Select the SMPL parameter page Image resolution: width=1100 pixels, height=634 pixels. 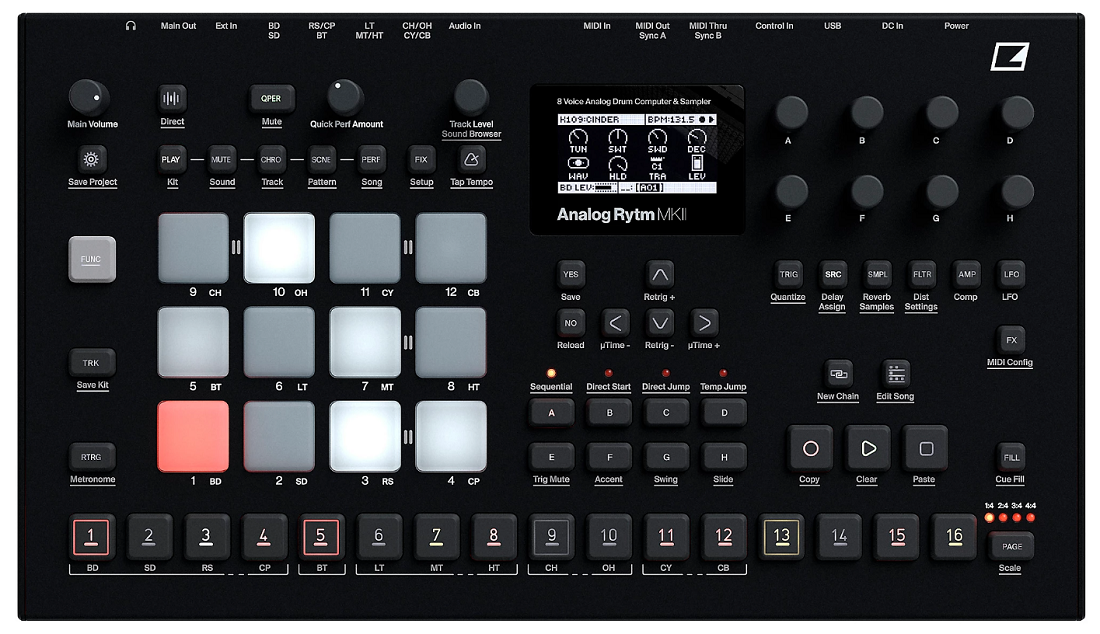[x=878, y=274]
